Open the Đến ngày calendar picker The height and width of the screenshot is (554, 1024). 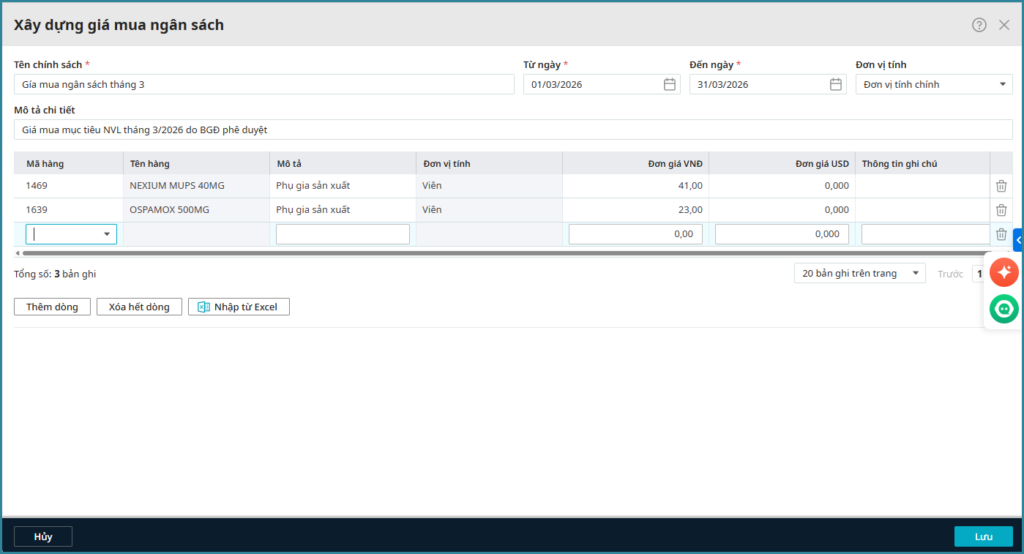point(835,85)
